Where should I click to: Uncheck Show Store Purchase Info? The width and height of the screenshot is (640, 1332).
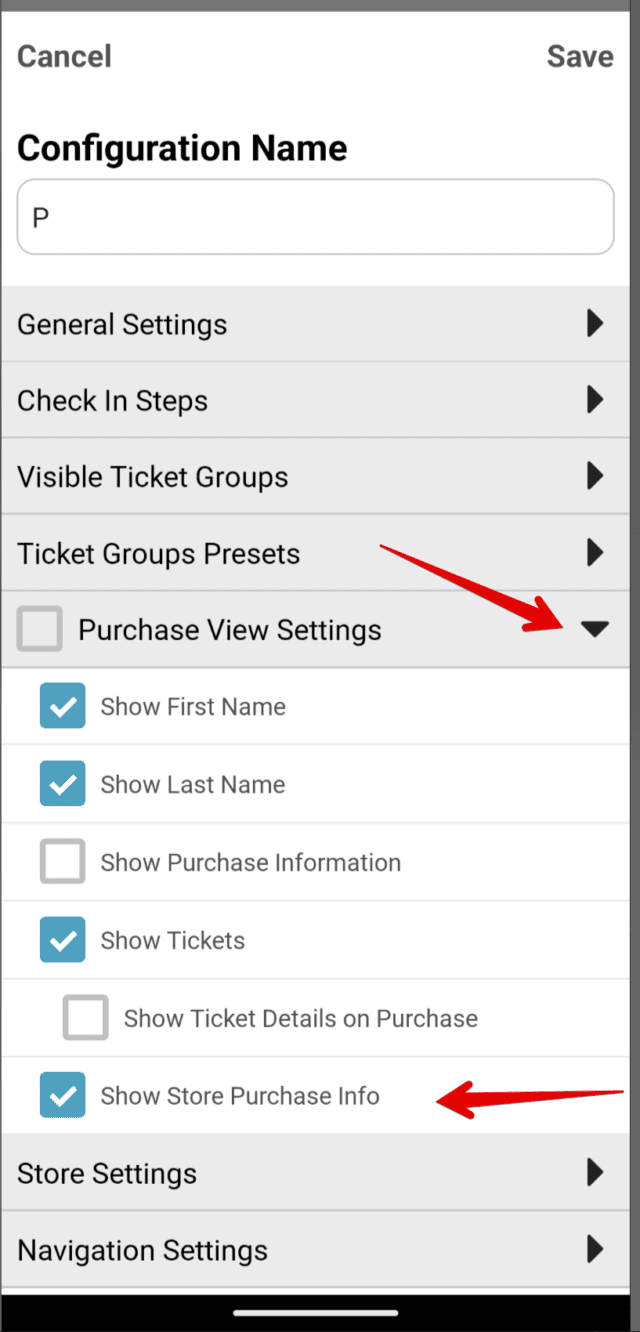click(62, 1095)
